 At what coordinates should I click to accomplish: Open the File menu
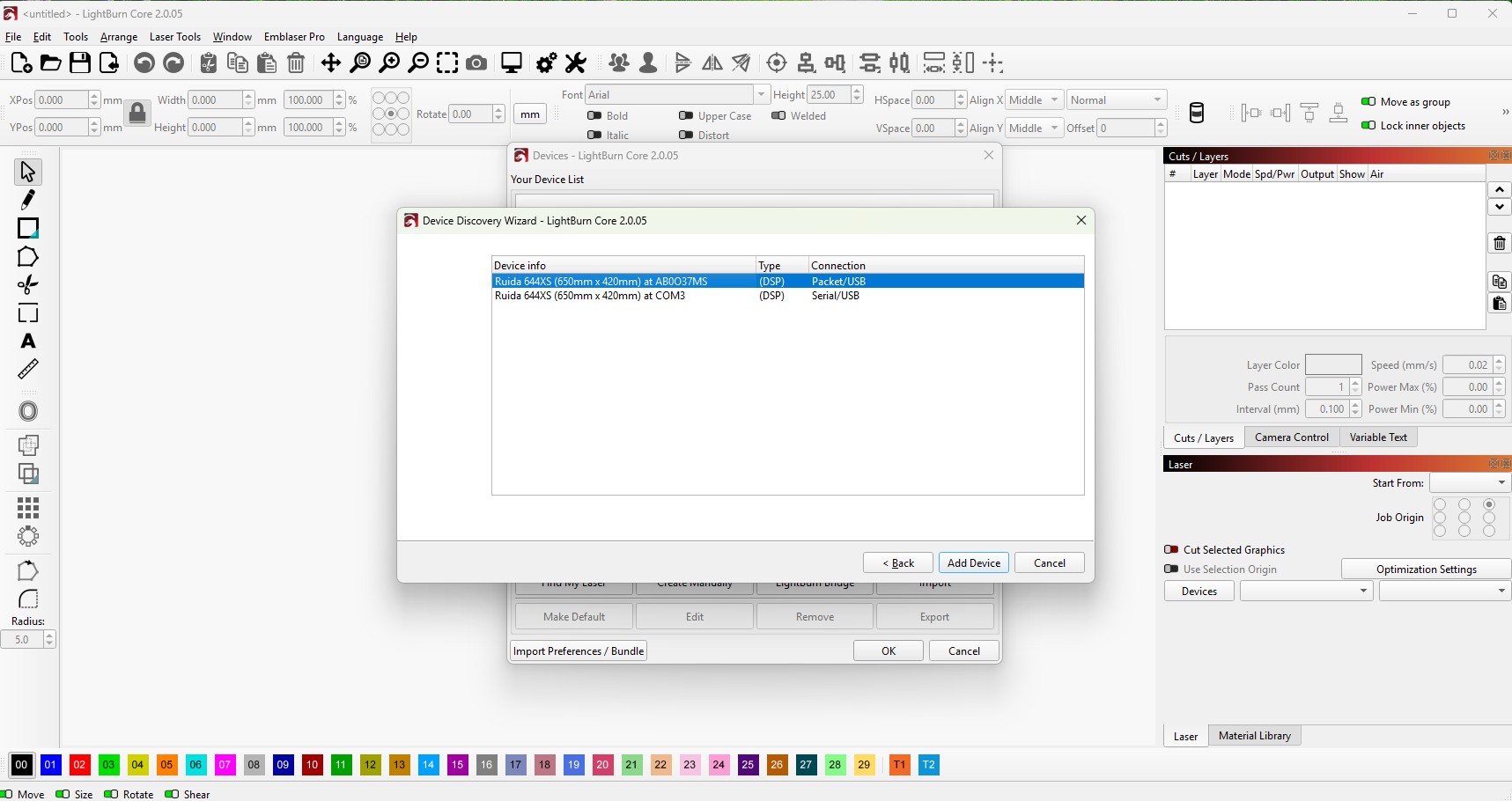[x=13, y=37]
